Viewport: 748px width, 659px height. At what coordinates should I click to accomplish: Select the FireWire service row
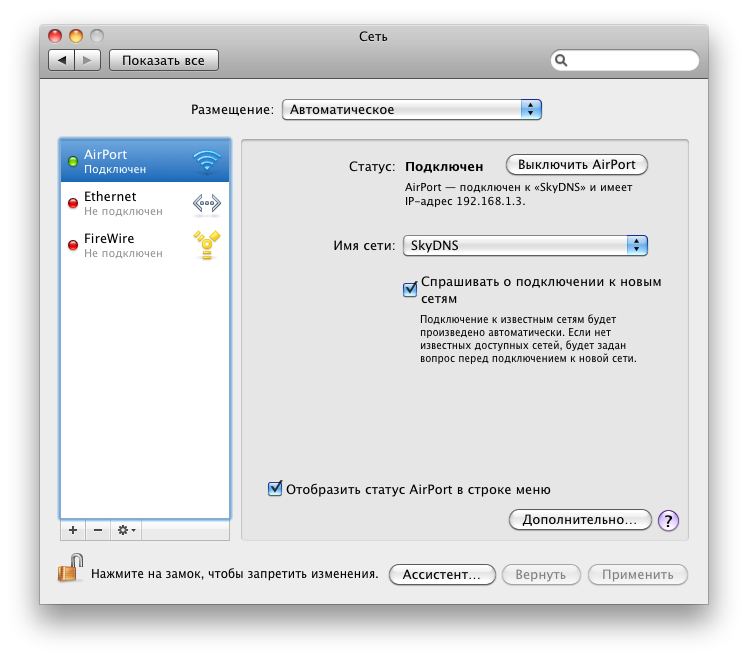pyautogui.click(x=145, y=245)
